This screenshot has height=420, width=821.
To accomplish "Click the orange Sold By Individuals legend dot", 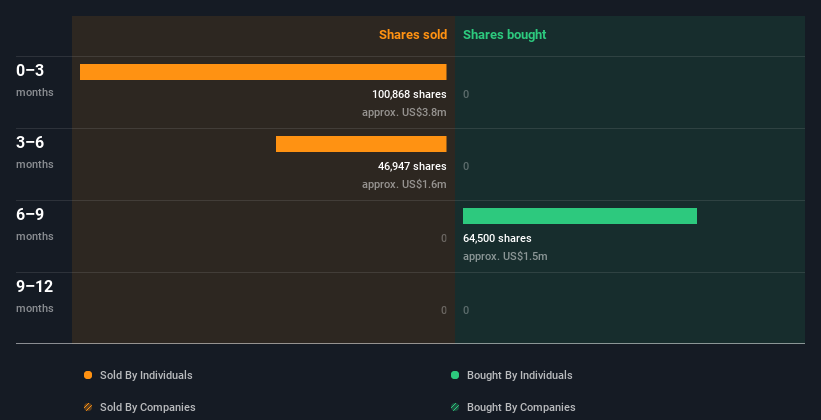I will point(88,375).
